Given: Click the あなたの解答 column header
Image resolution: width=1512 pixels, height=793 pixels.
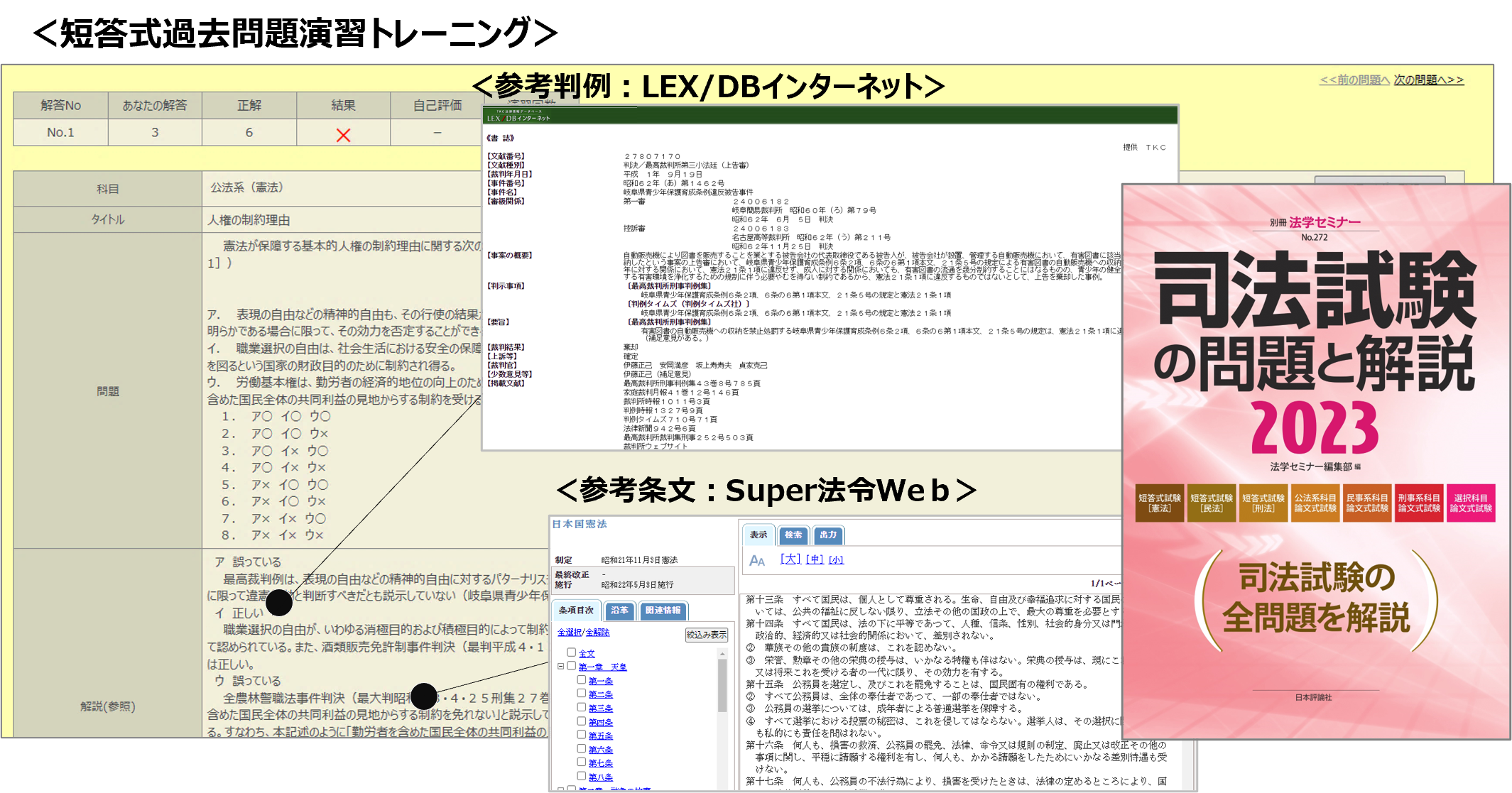Looking at the screenshot, I should (x=155, y=105).
